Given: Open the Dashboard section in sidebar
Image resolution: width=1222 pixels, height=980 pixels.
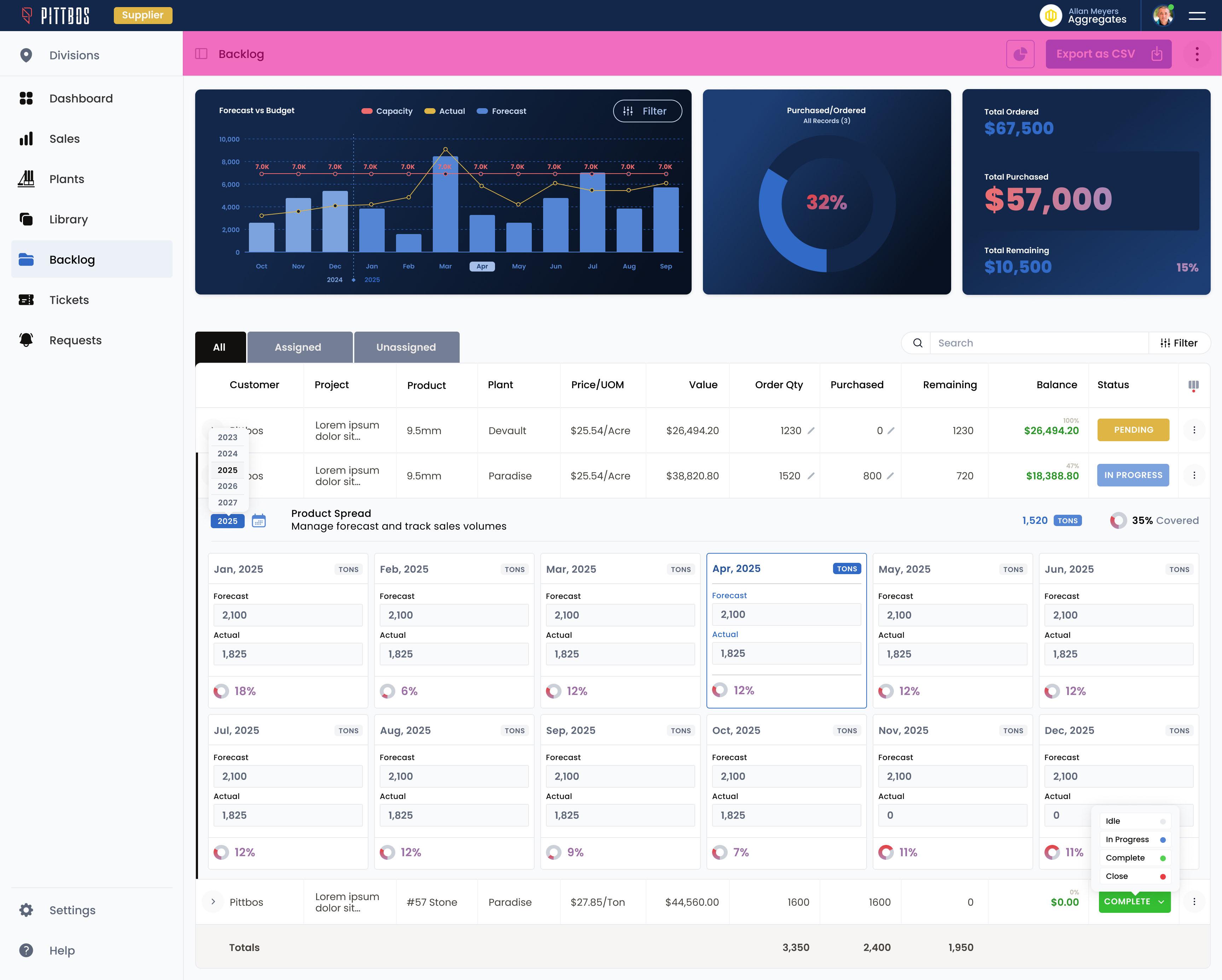Looking at the screenshot, I should (x=81, y=98).
